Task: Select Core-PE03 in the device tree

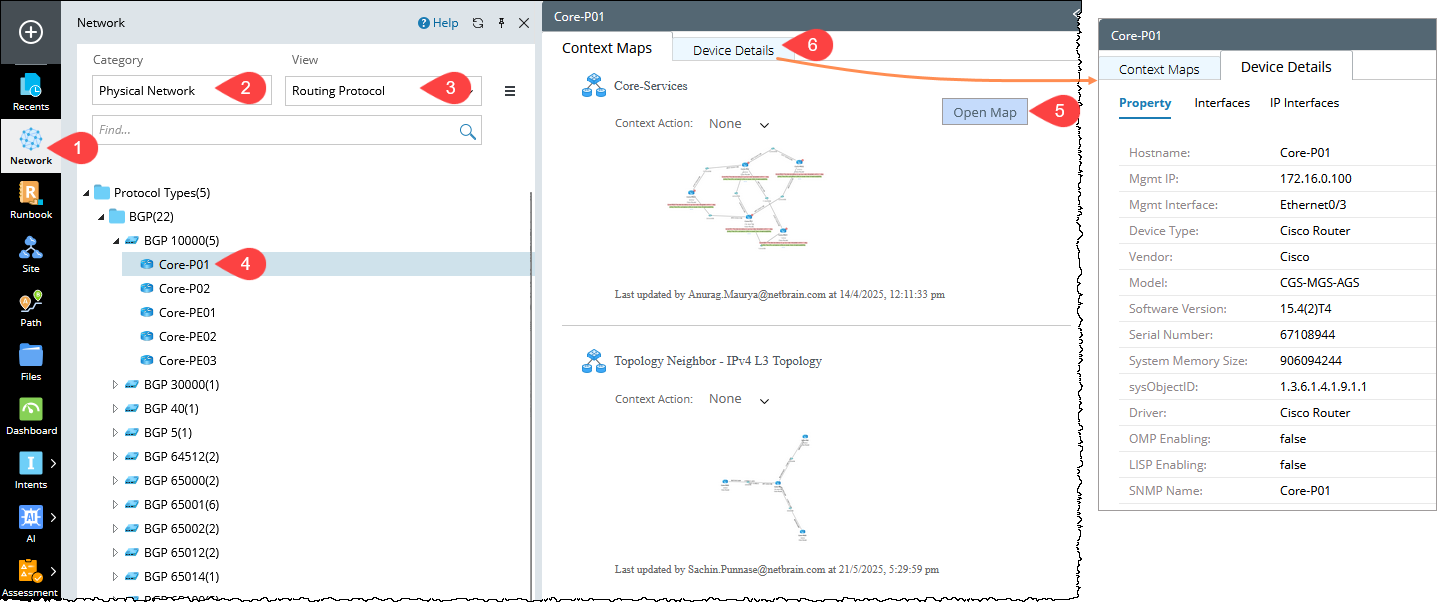Action: [187, 360]
